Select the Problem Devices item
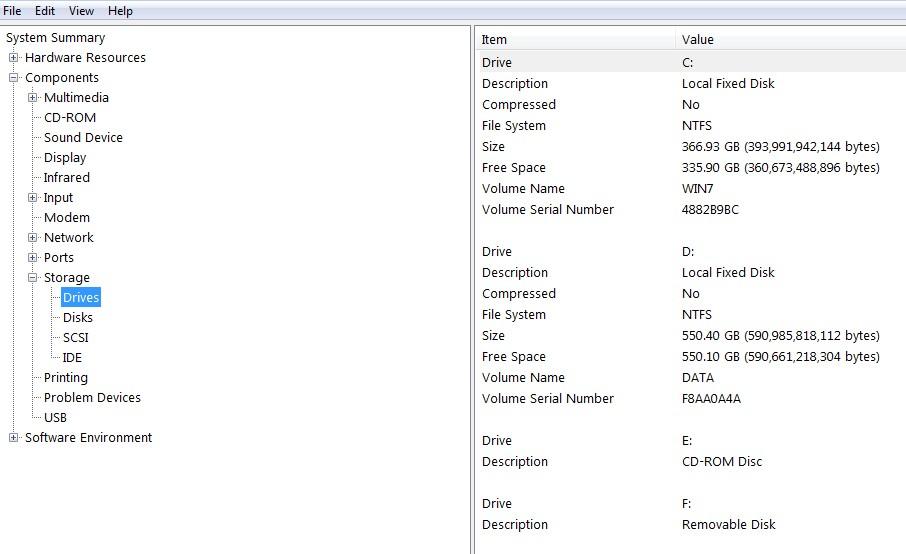This screenshot has width=906, height=554. (92, 398)
